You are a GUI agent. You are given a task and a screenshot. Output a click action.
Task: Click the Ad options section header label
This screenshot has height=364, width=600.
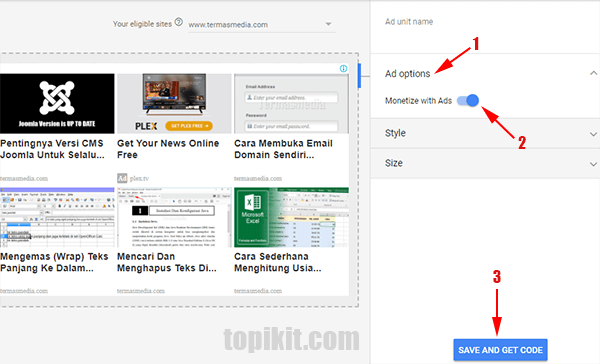tap(408, 74)
